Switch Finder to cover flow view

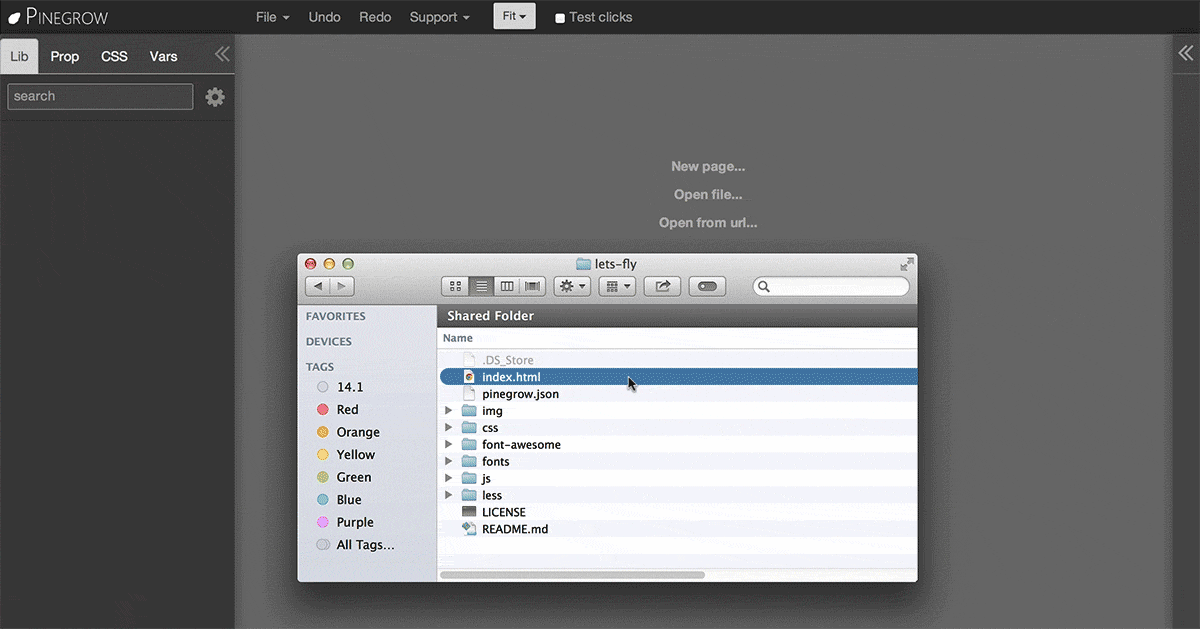point(532,286)
